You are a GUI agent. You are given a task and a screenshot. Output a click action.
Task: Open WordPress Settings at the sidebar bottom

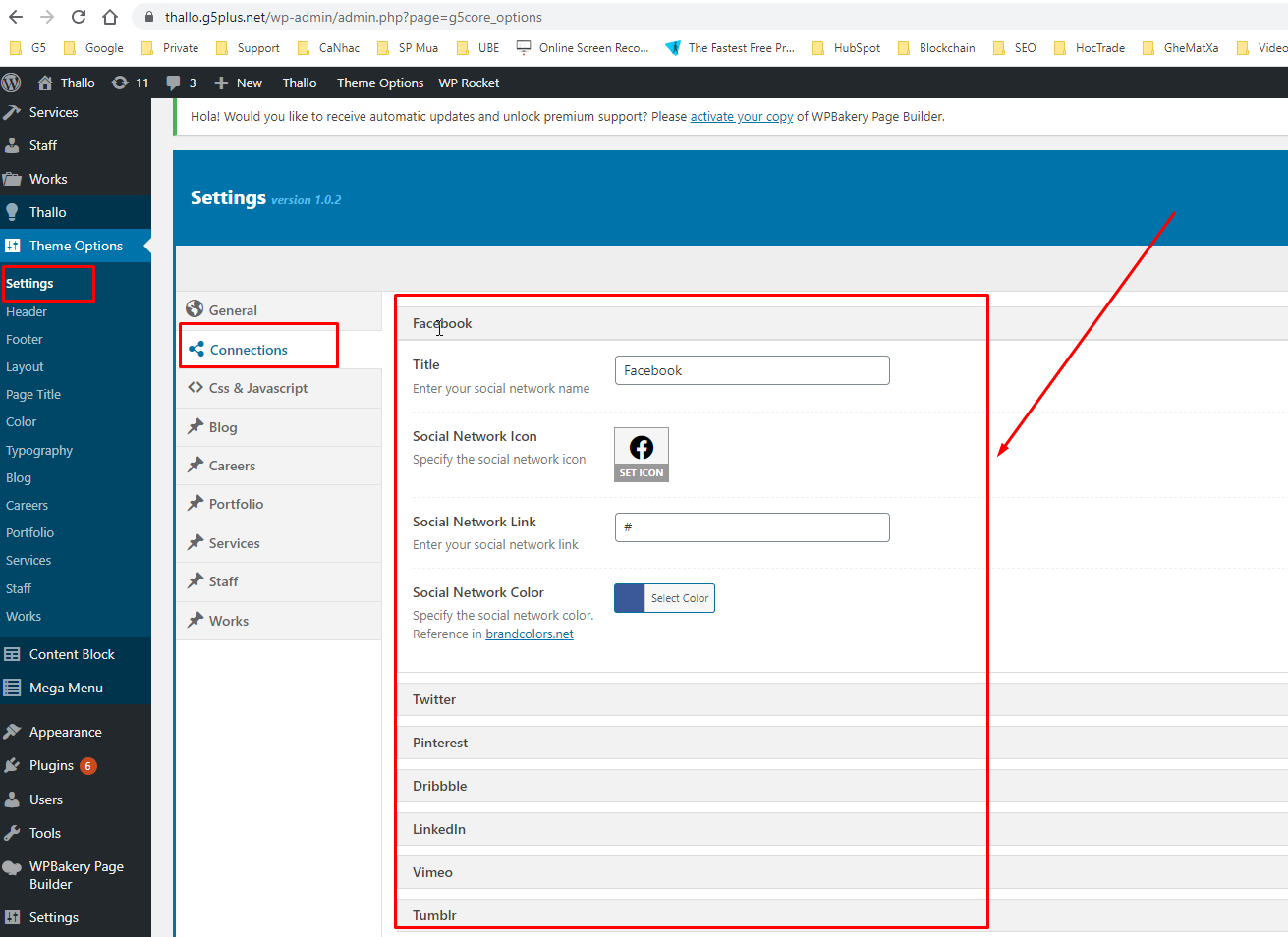click(76, 917)
